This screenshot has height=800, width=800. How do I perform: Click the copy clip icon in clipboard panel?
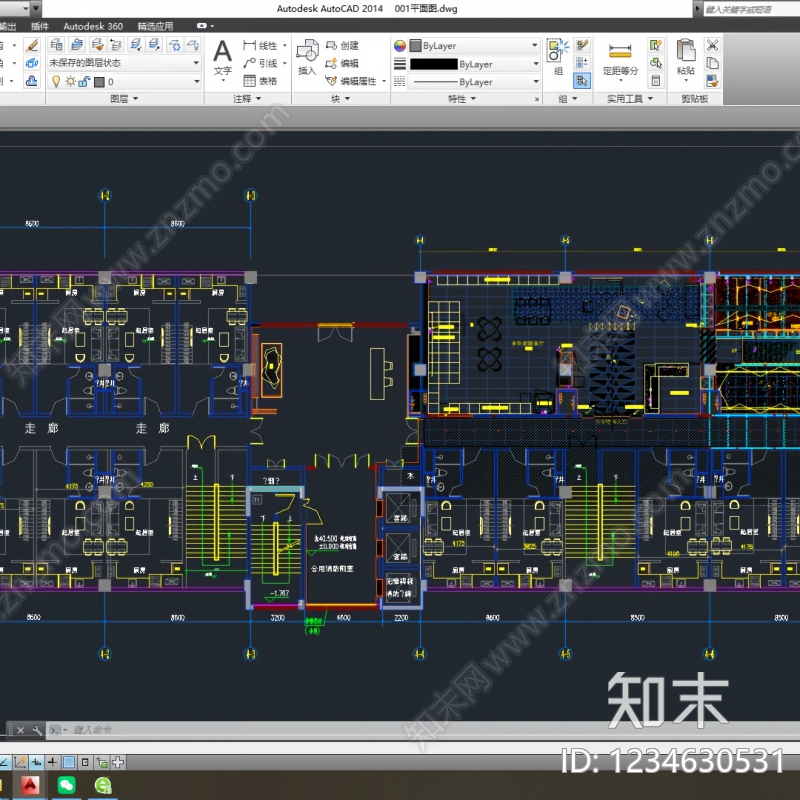712,63
